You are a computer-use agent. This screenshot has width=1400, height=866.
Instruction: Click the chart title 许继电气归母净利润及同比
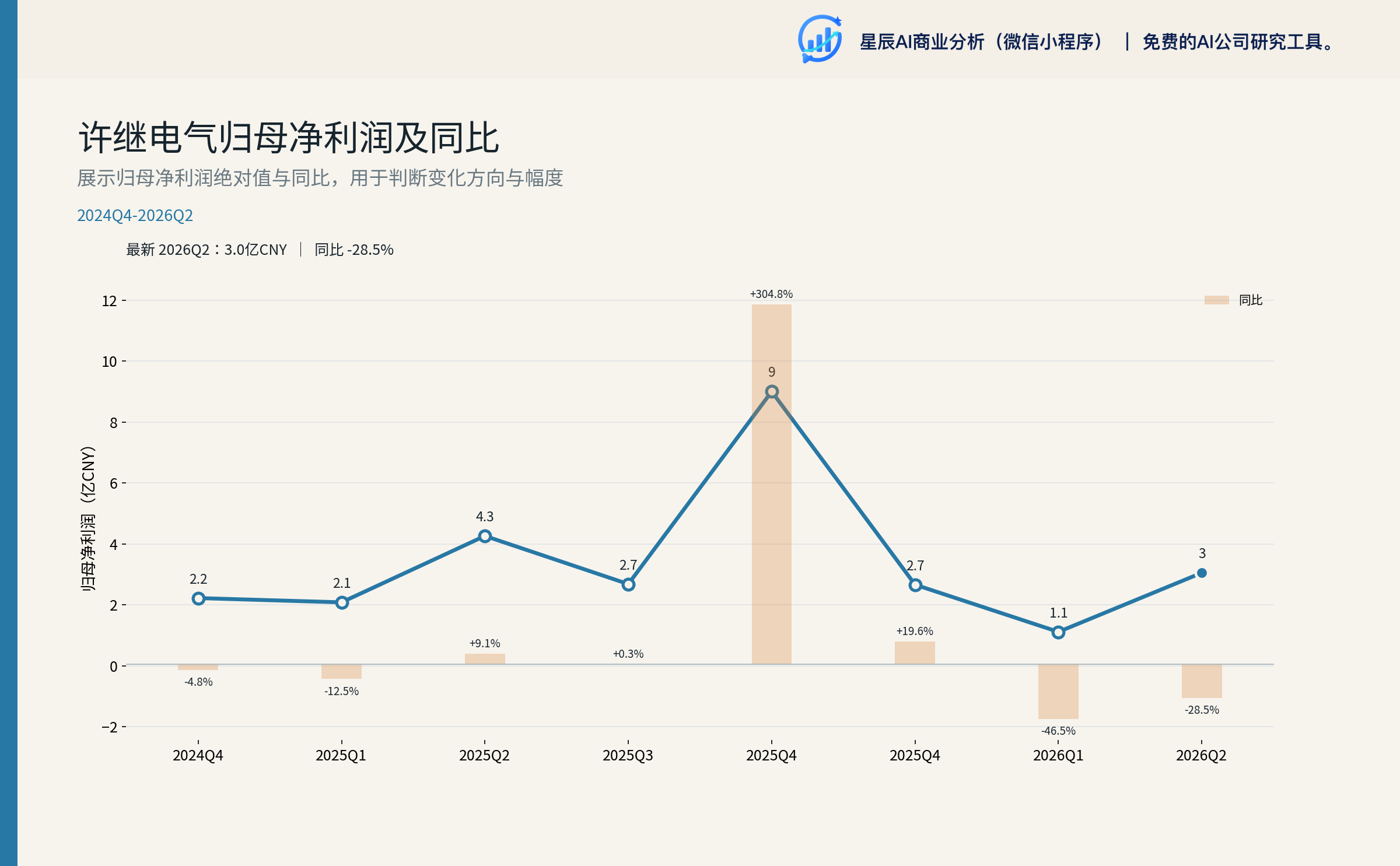tap(289, 138)
